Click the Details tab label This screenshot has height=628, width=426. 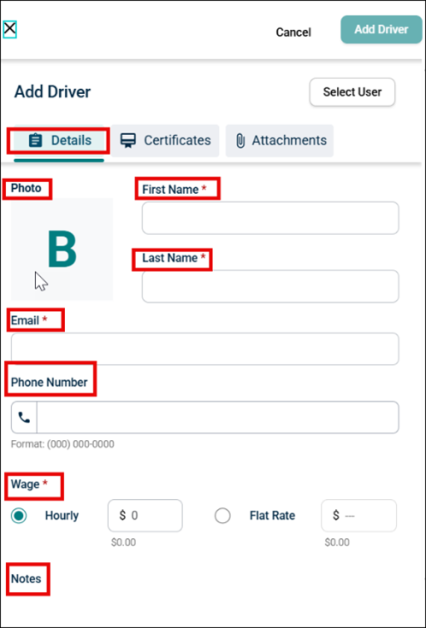point(71,141)
